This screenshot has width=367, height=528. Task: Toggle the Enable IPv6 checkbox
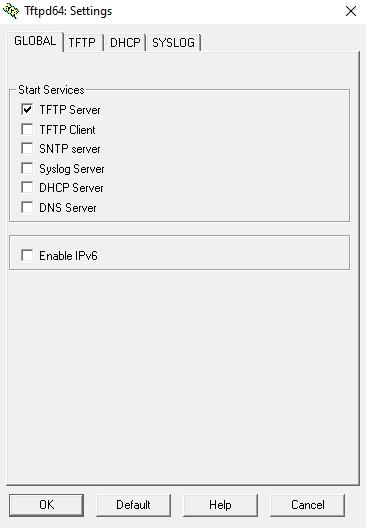(27, 256)
